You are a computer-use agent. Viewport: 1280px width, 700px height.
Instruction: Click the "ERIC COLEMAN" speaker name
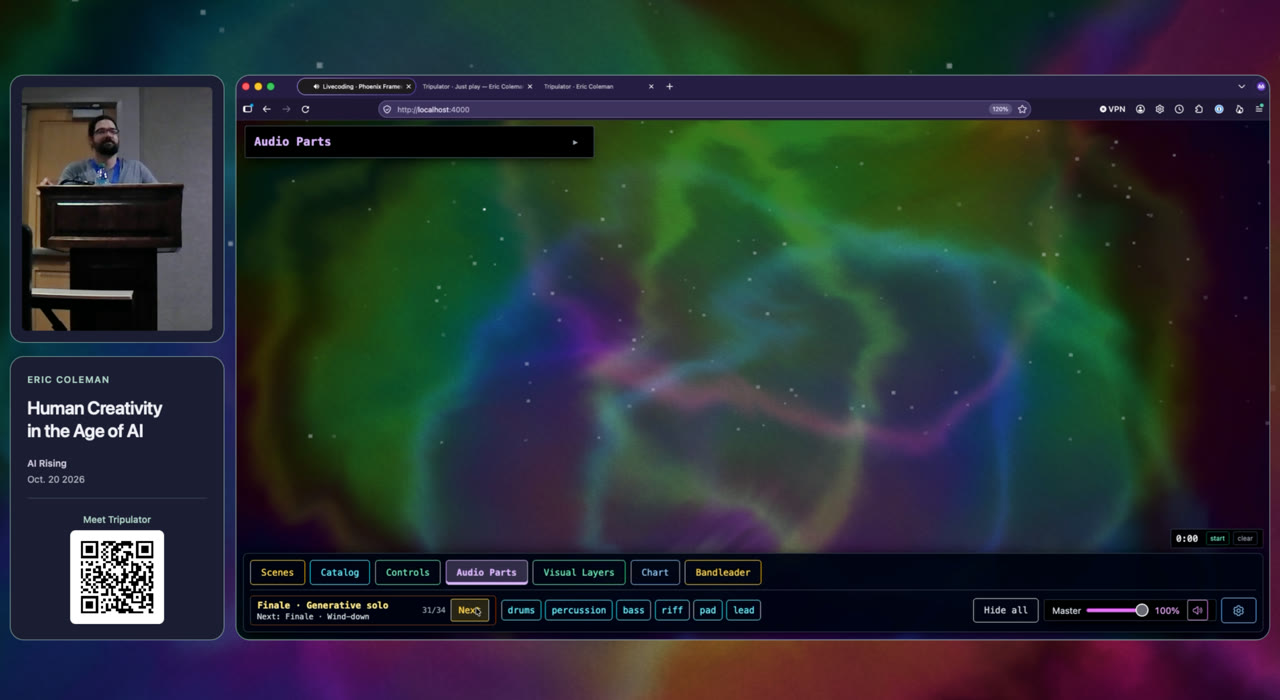pos(68,380)
